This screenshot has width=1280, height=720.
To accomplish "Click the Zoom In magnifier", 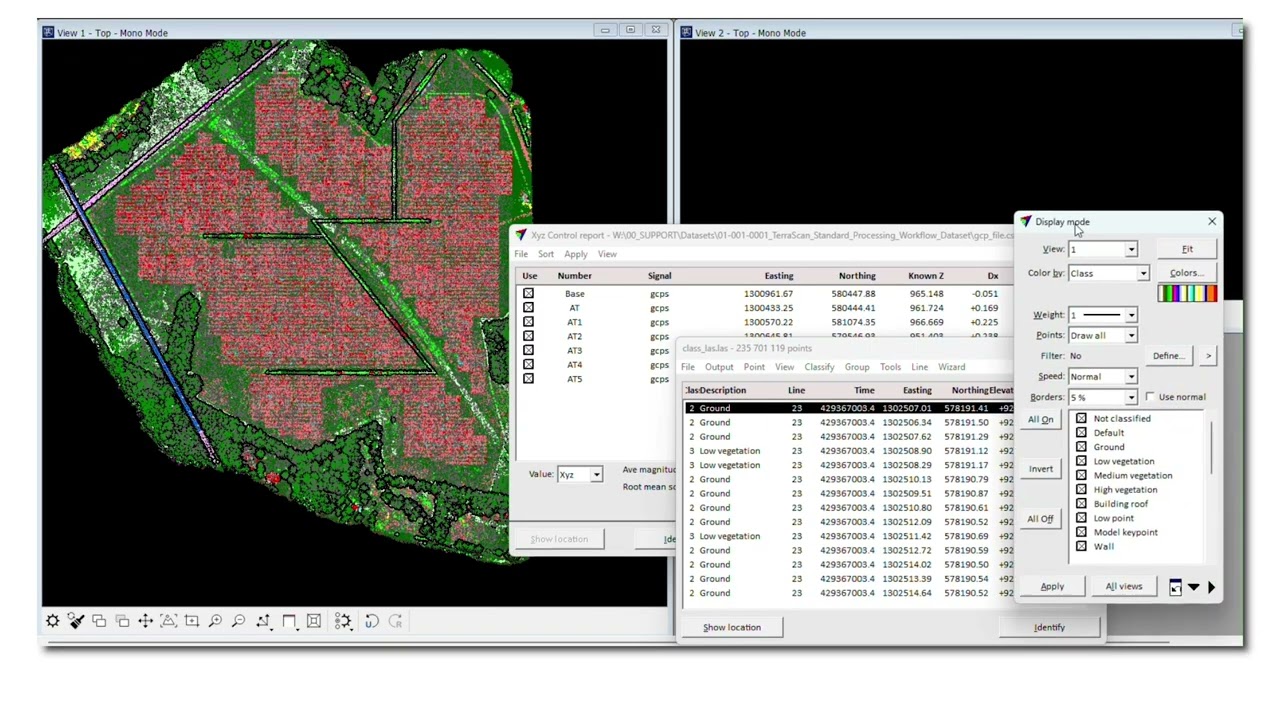I will [x=215, y=621].
